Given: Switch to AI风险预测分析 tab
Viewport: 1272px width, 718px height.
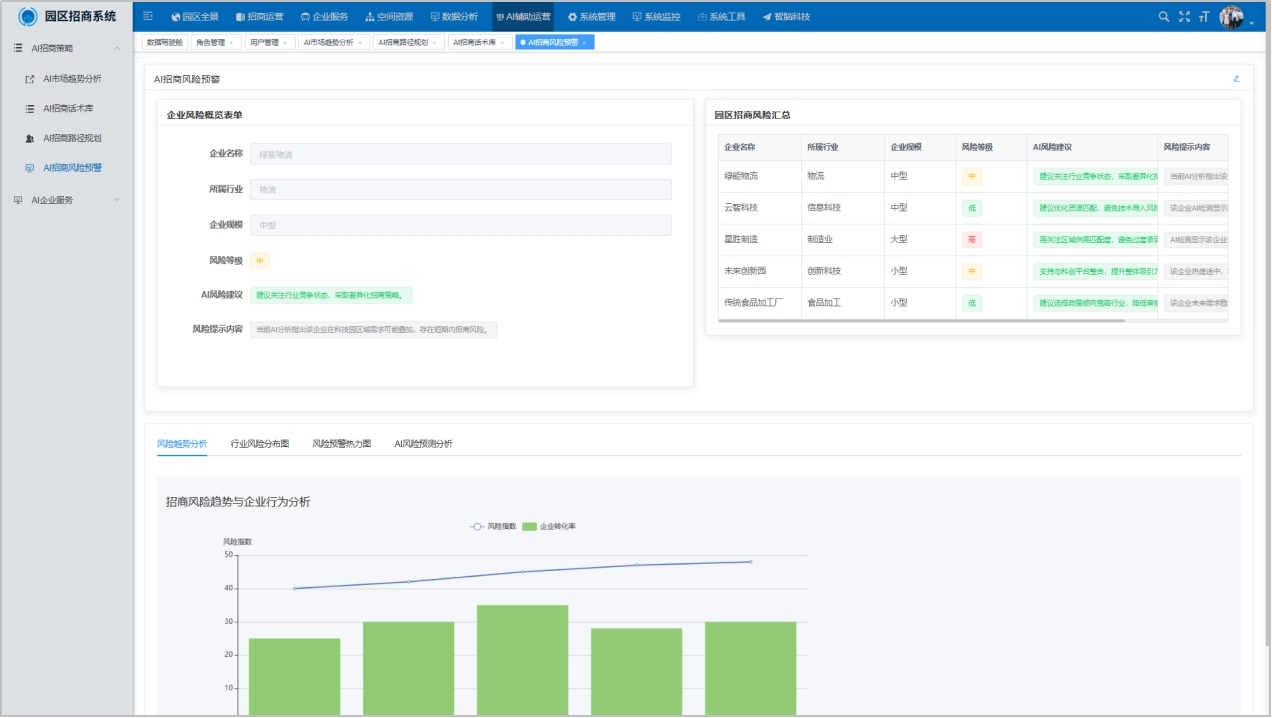Looking at the screenshot, I should pos(423,443).
